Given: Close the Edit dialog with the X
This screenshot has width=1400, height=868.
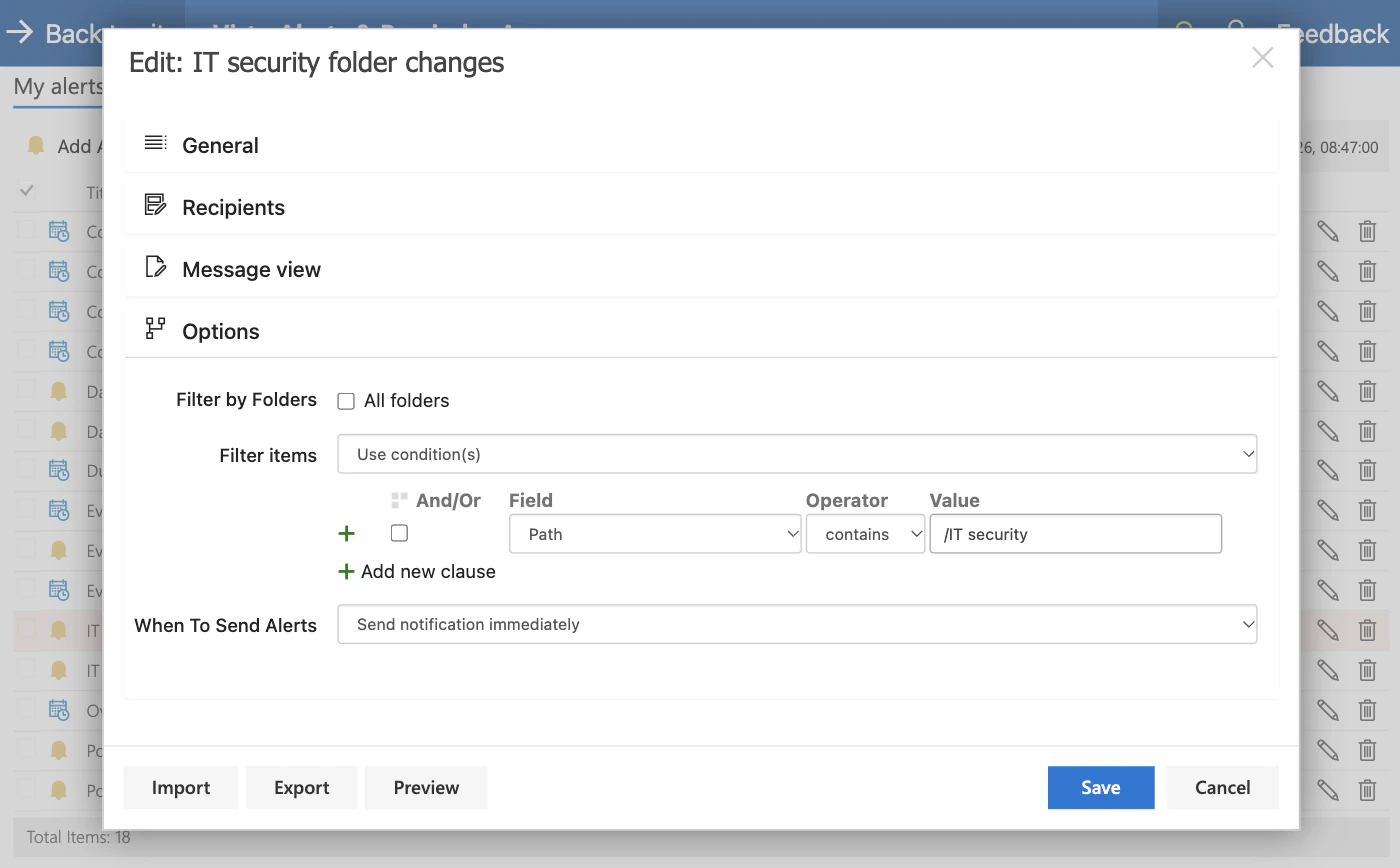Looking at the screenshot, I should point(1263,58).
